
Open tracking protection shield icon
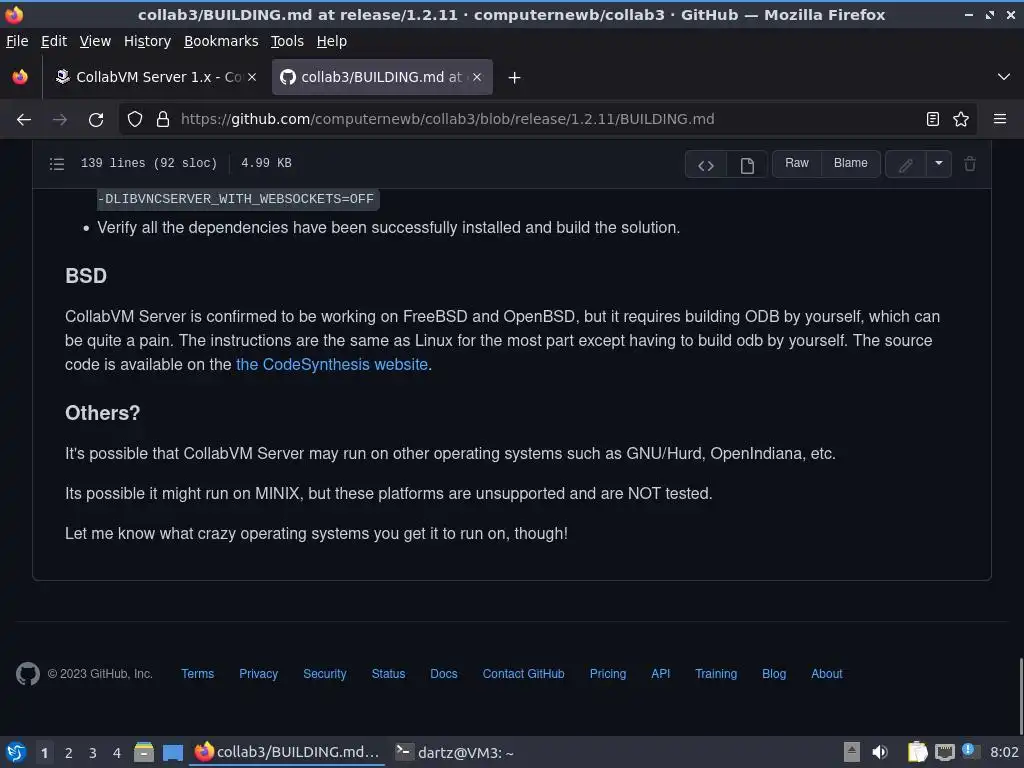[135, 119]
